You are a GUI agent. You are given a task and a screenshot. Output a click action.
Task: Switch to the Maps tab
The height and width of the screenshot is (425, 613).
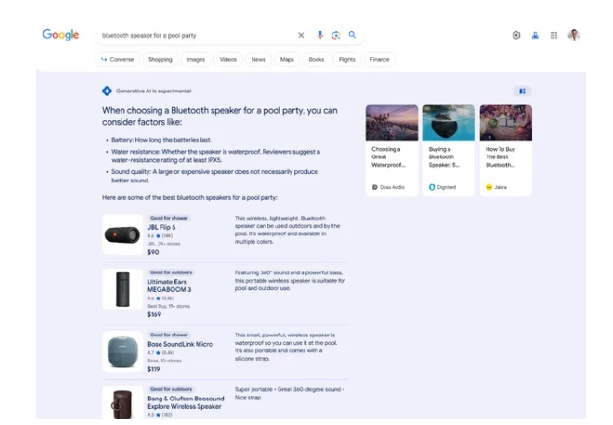287,59
